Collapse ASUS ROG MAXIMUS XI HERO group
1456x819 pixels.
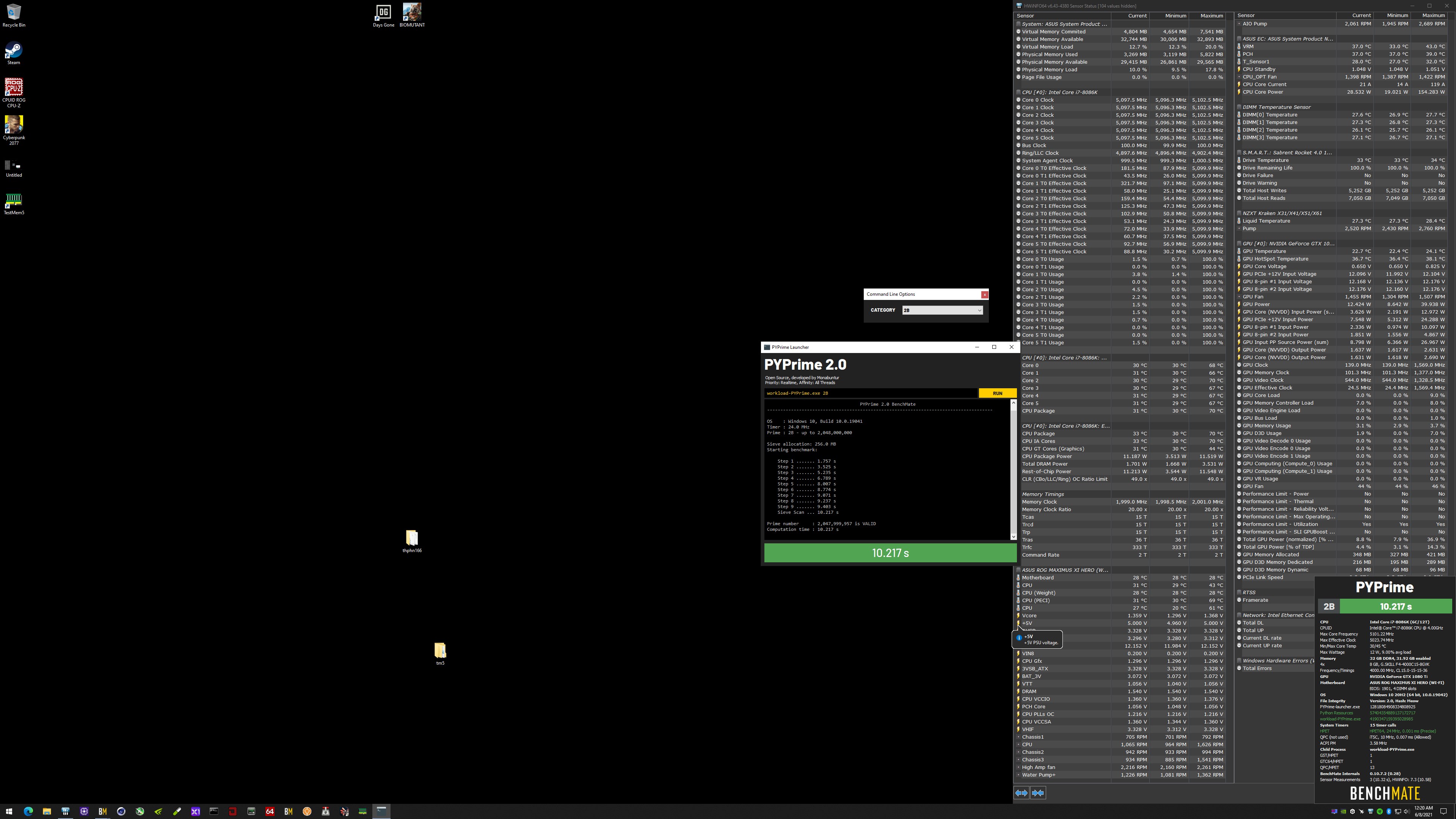tap(1018, 570)
